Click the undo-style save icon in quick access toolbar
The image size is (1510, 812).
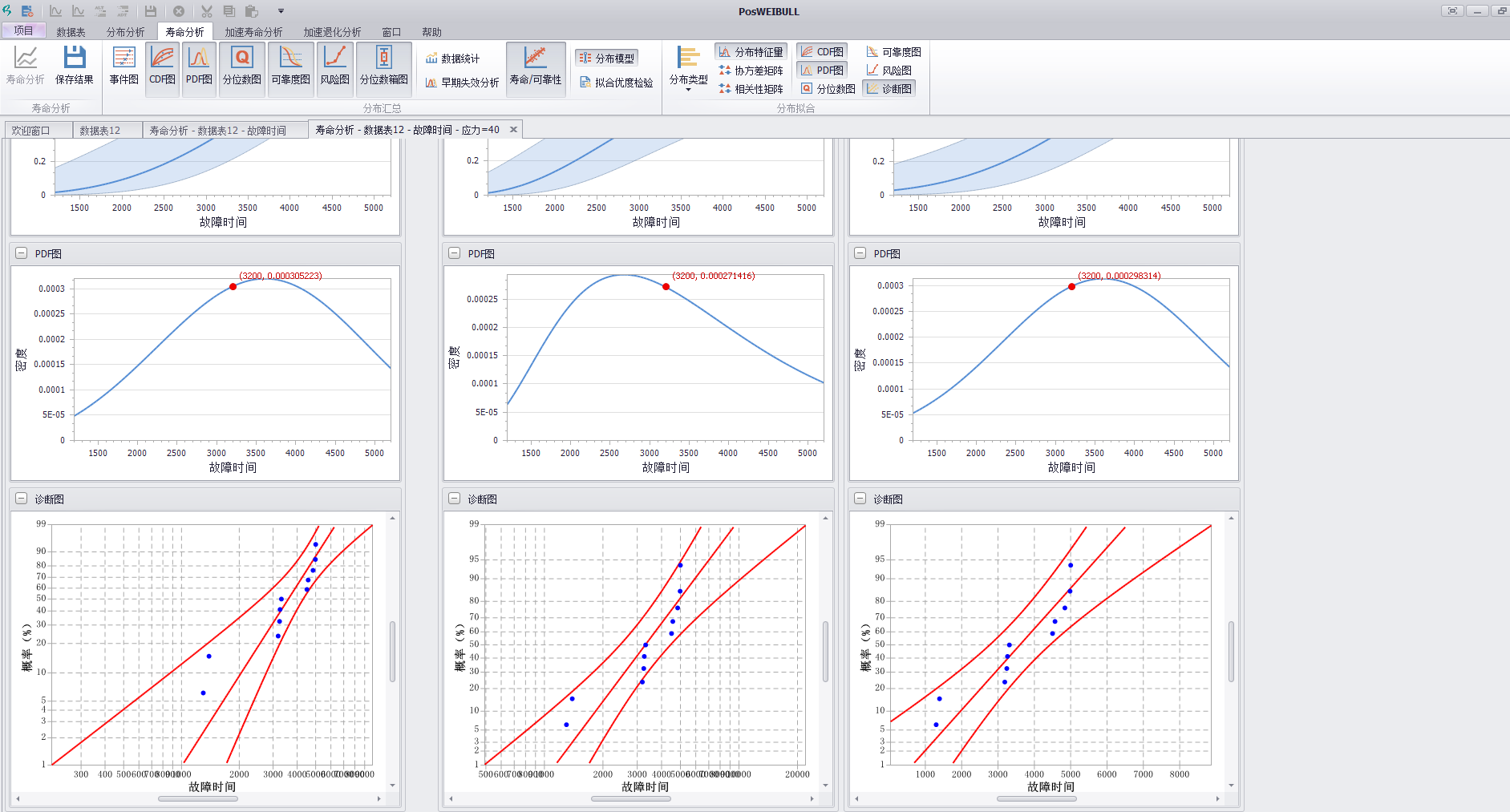150,11
